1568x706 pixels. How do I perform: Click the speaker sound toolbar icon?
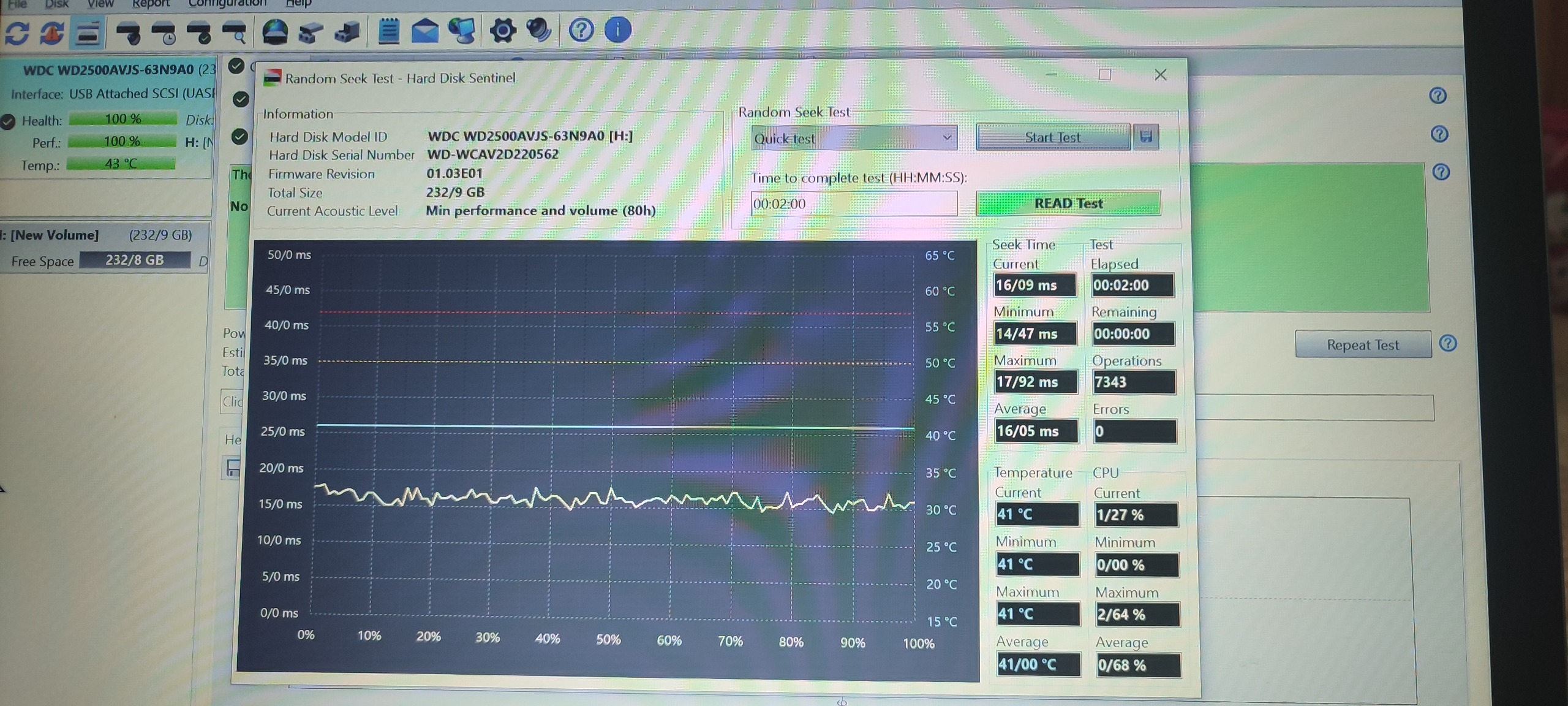(x=539, y=29)
